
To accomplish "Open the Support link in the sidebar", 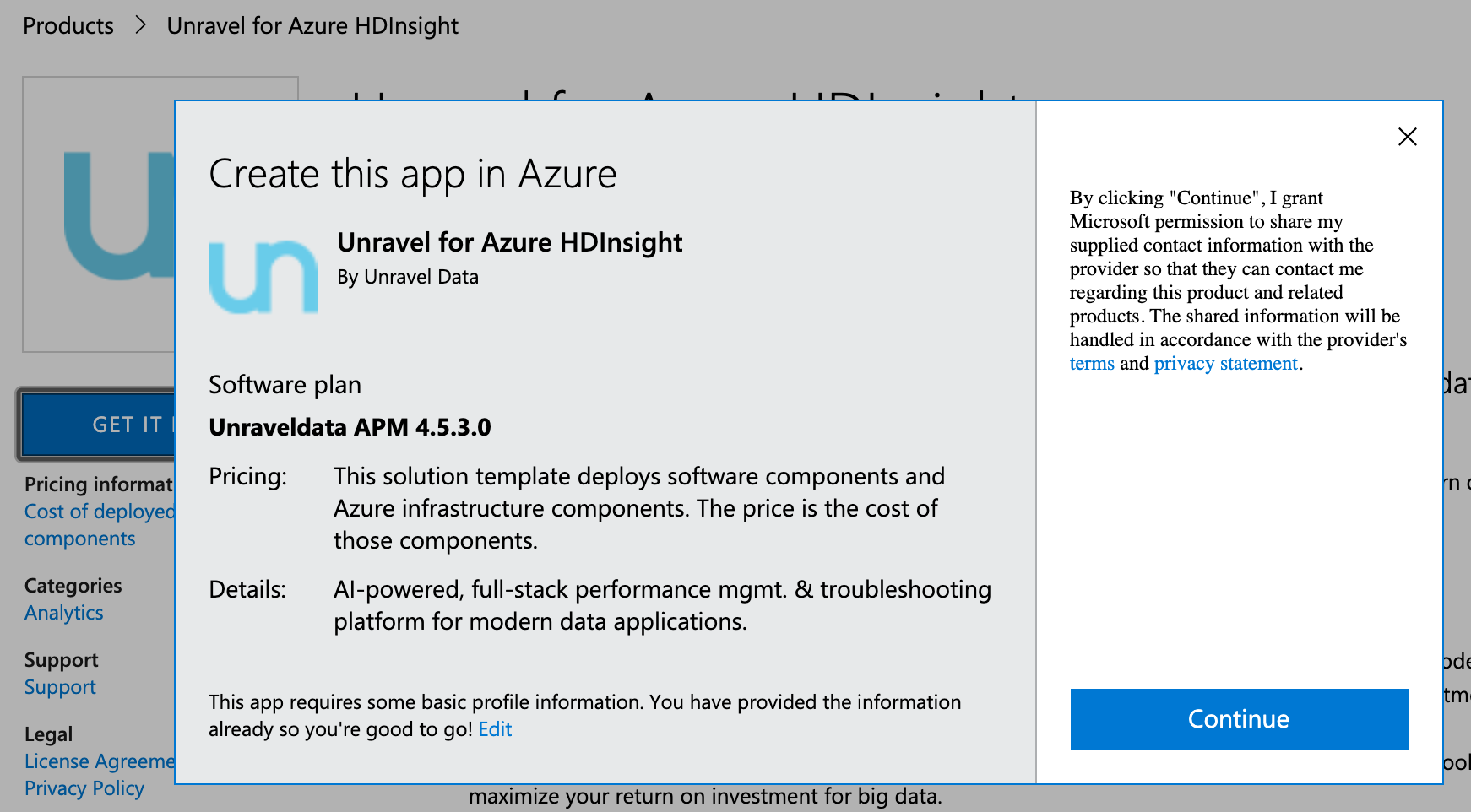I will (x=60, y=687).
